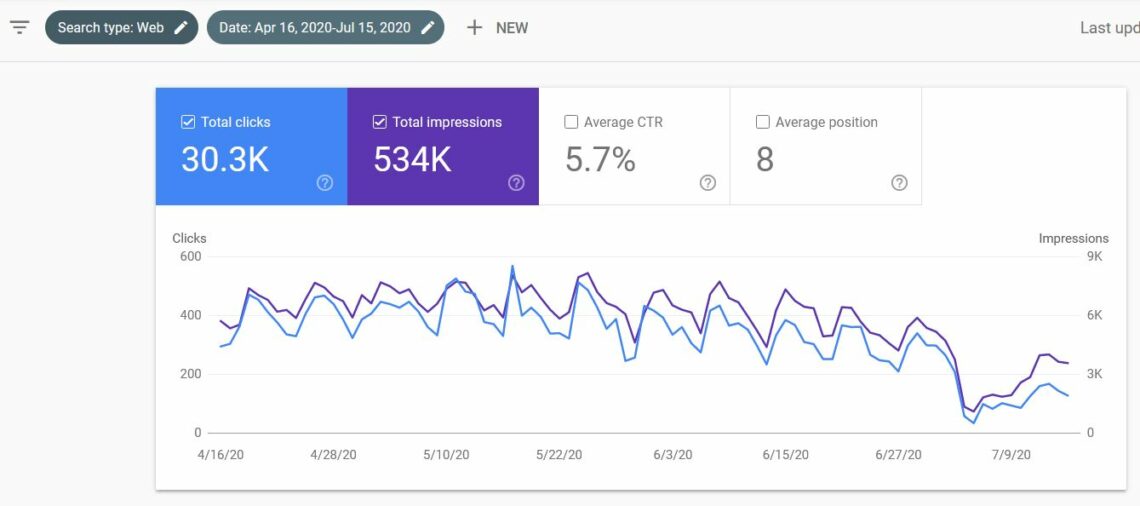The image size is (1140, 506).
Task: Open the Search type: Web filter chip
Action: [110, 28]
